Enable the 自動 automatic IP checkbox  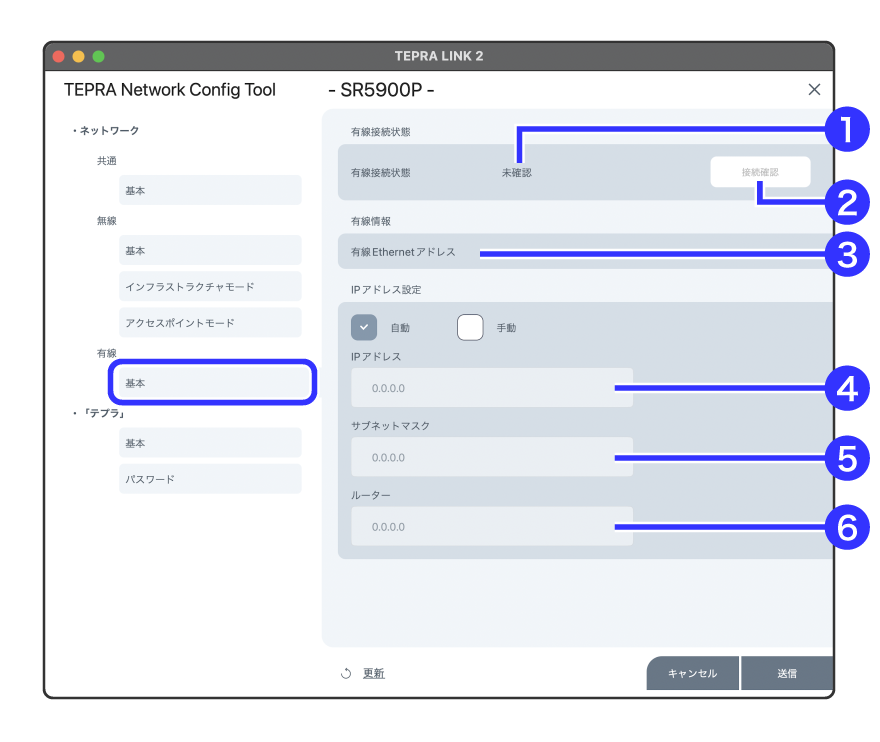click(364, 327)
